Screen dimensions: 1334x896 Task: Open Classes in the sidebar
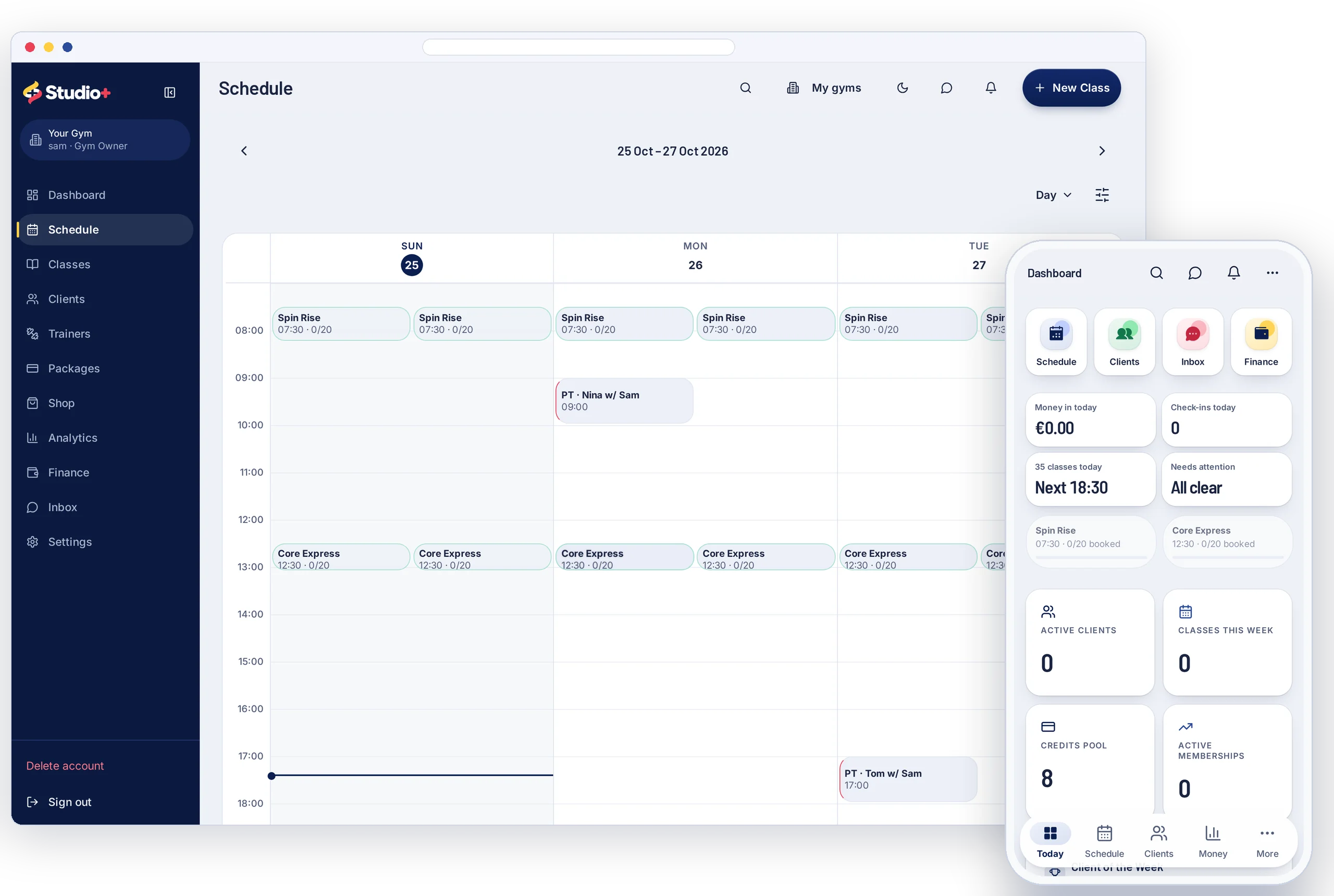105,265
